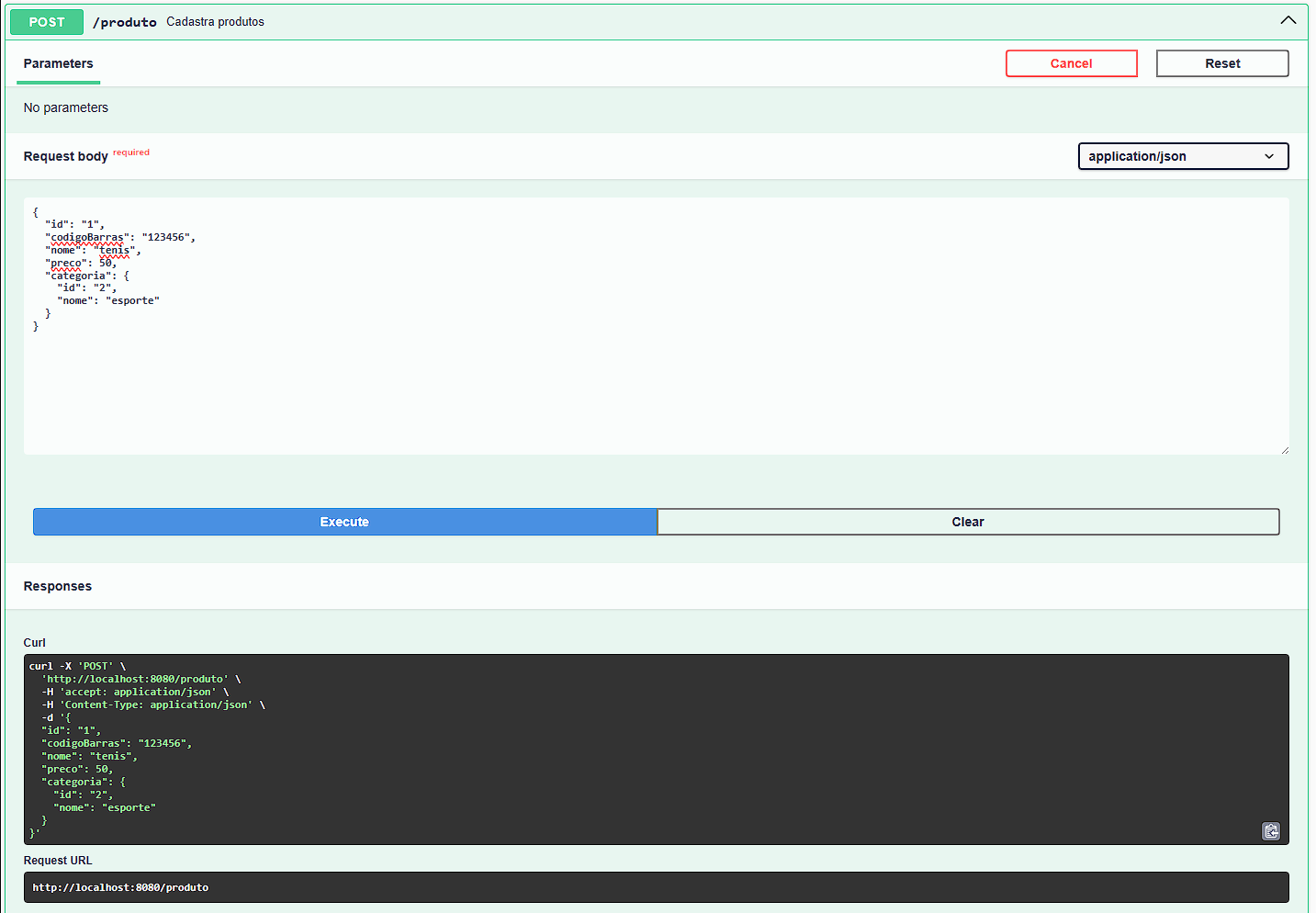The height and width of the screenshot is (913, 1316).
Task: Click the "preco": 50 line in the request body
Action: pyautogui.click(x=81, y=263)
